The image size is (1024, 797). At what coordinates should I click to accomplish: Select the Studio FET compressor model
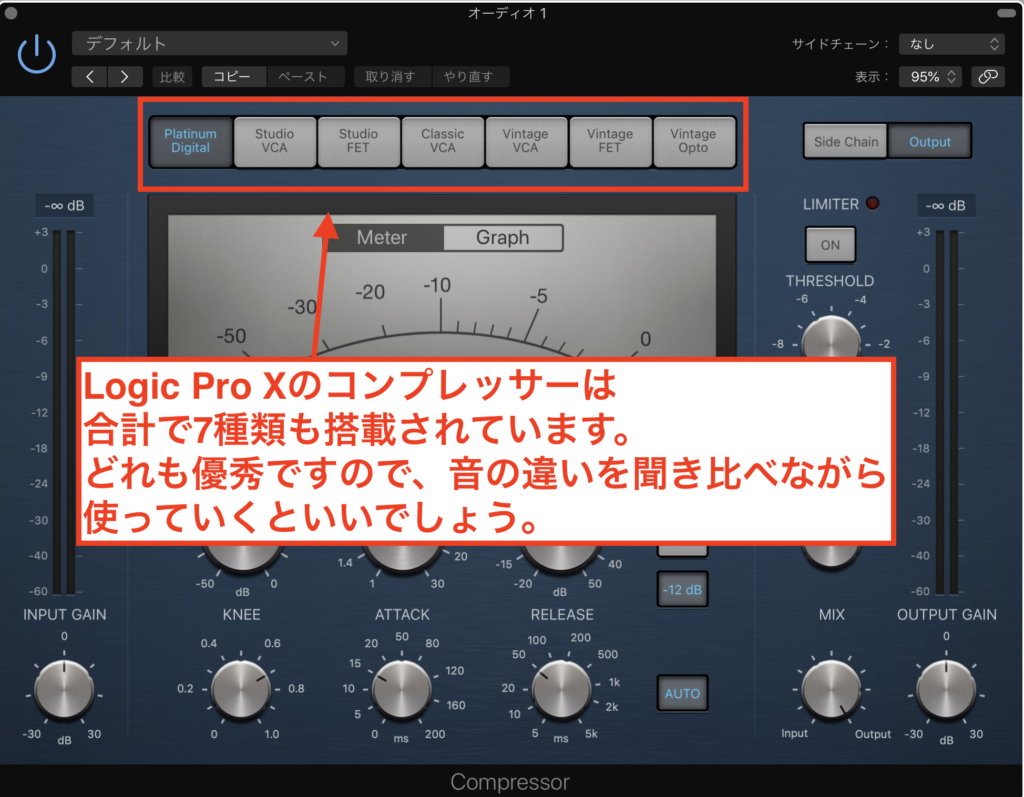point(359,141)
